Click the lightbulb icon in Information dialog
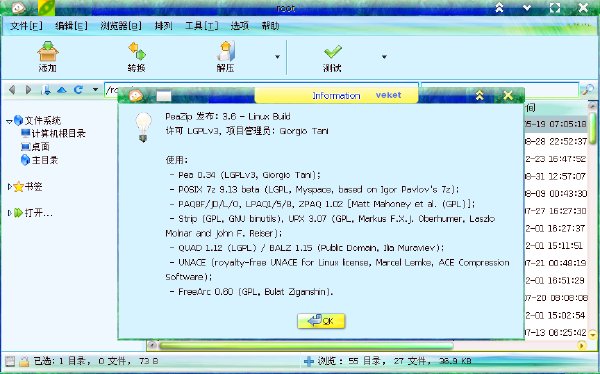The width and height of the screenshot is (600, 374). click(x=143, y=127)
